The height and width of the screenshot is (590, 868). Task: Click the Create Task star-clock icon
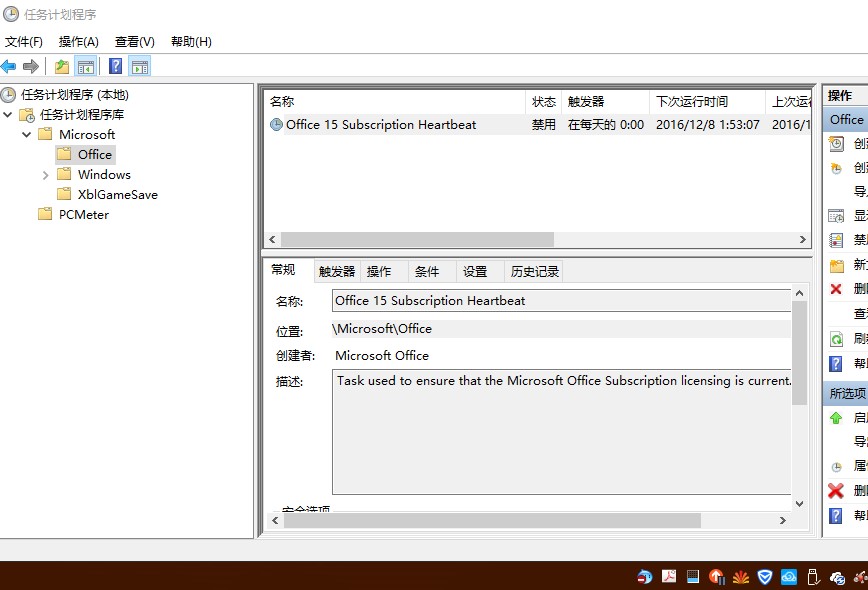[x=836, y=168]
